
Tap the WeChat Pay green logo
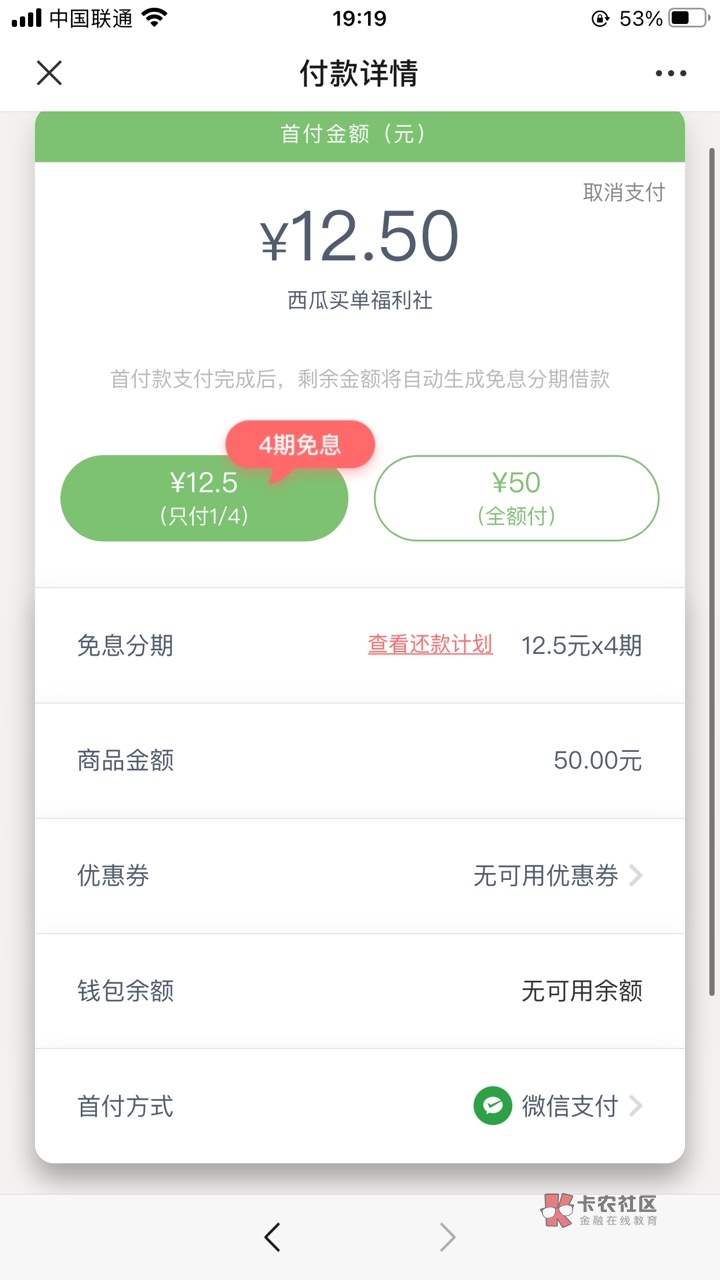(493, 1106)
